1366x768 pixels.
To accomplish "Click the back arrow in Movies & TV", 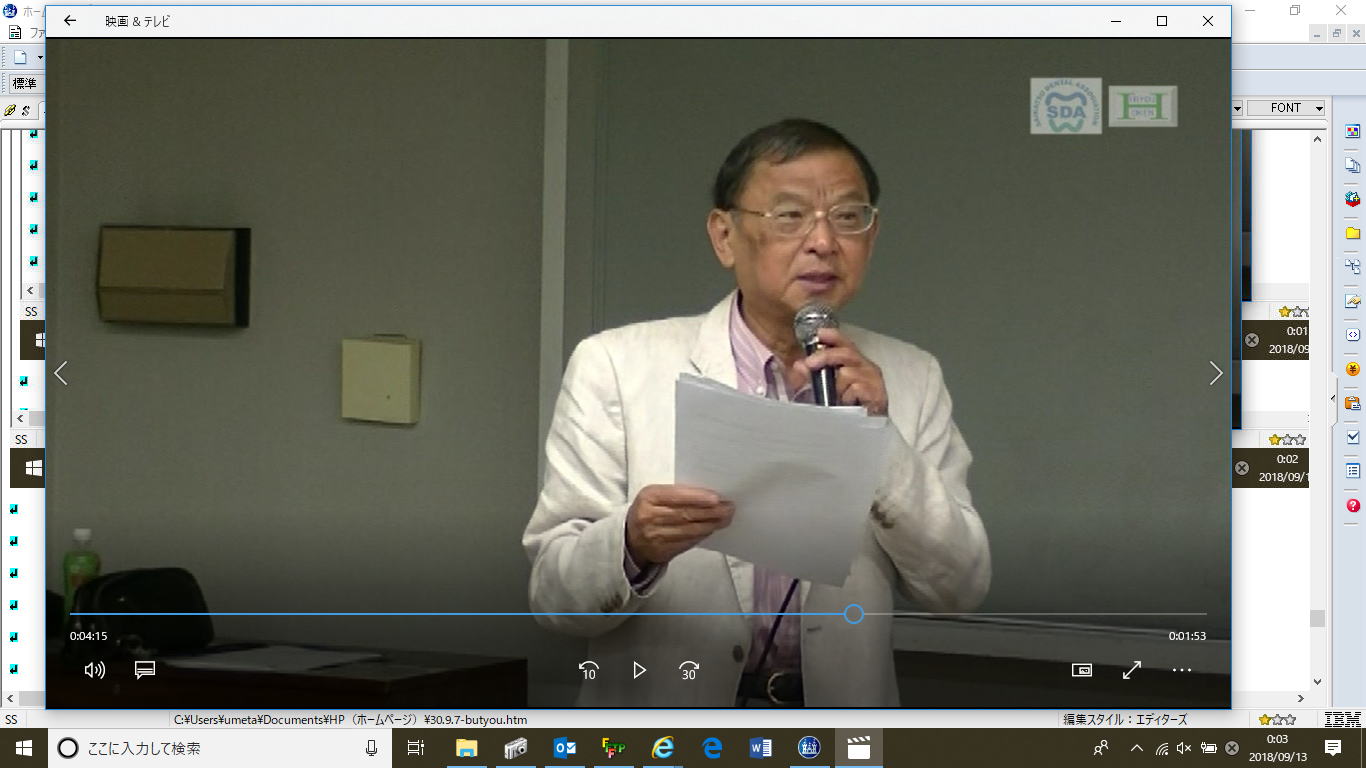I will click(x=70, y=21).
